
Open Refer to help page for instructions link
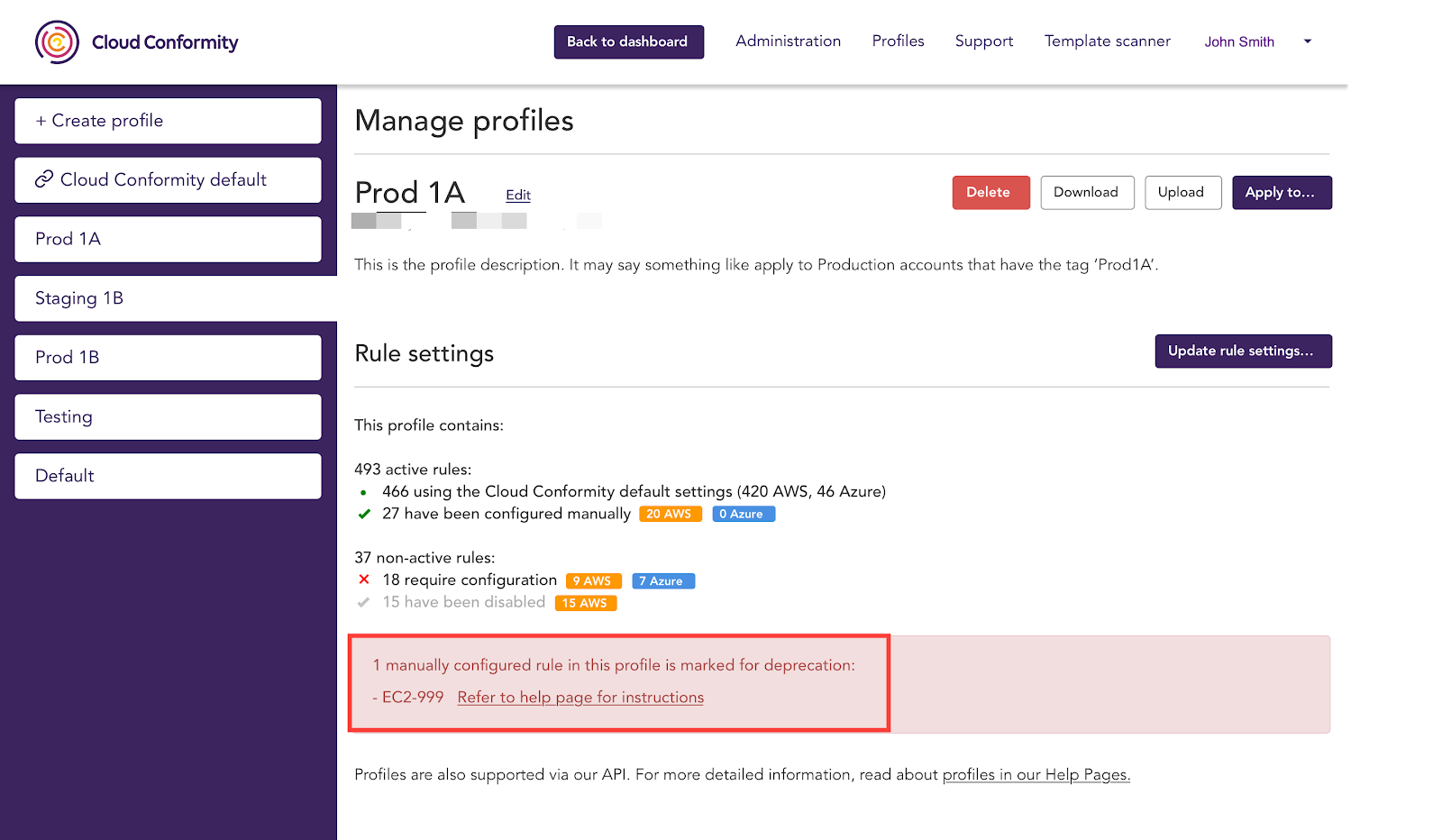[x=580, y=698]
